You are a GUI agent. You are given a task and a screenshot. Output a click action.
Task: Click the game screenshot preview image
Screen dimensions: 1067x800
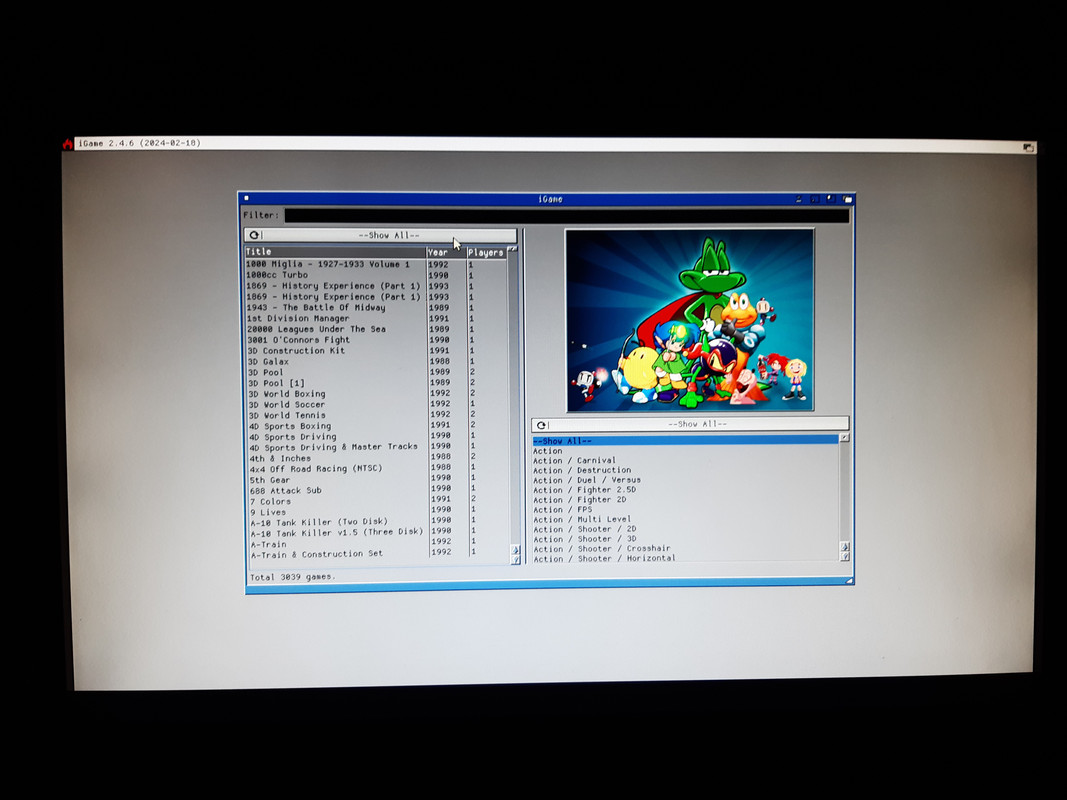pyautogui.click(x=690, y=320)
